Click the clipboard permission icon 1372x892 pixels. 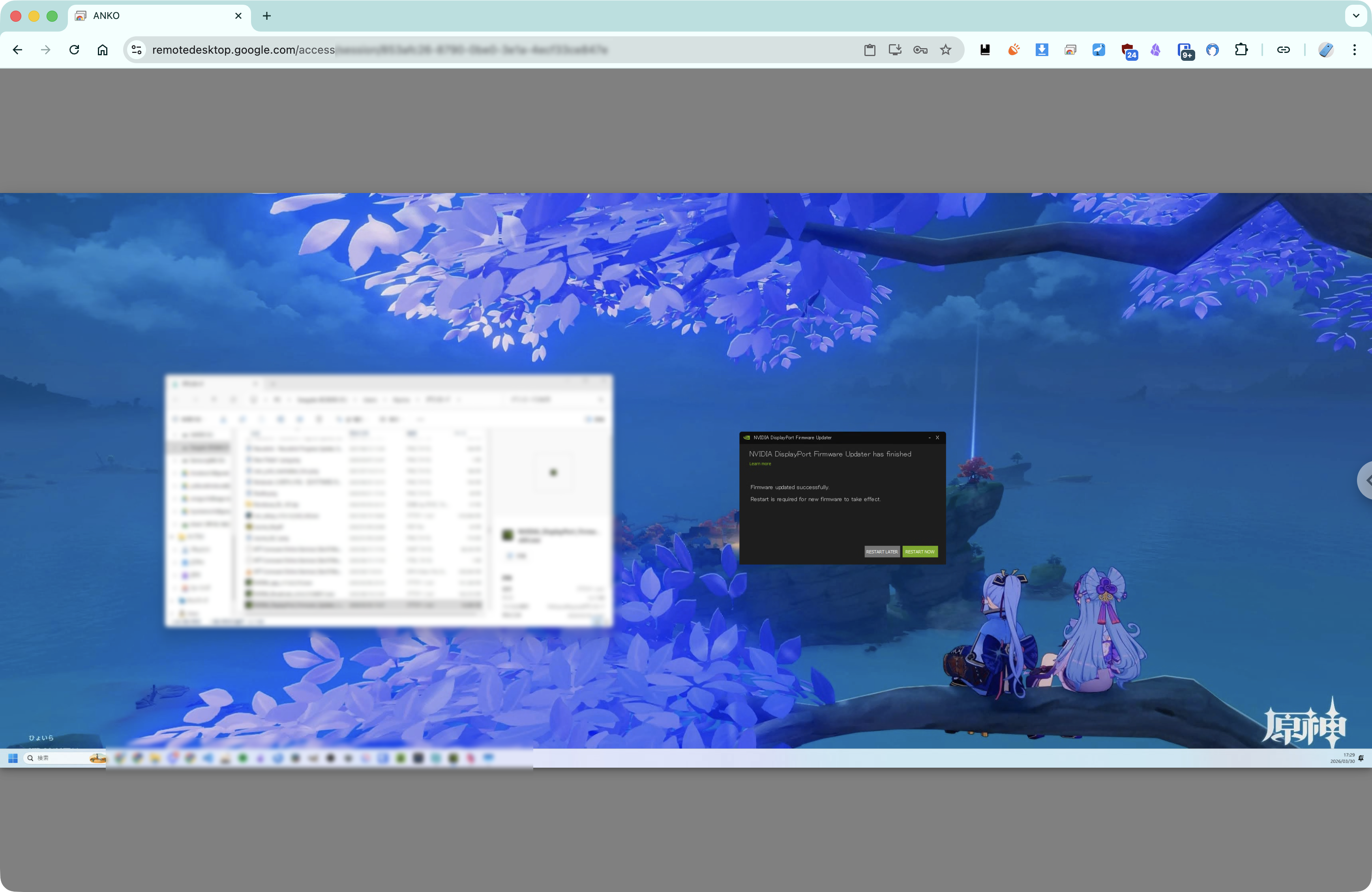coord(869,50)
